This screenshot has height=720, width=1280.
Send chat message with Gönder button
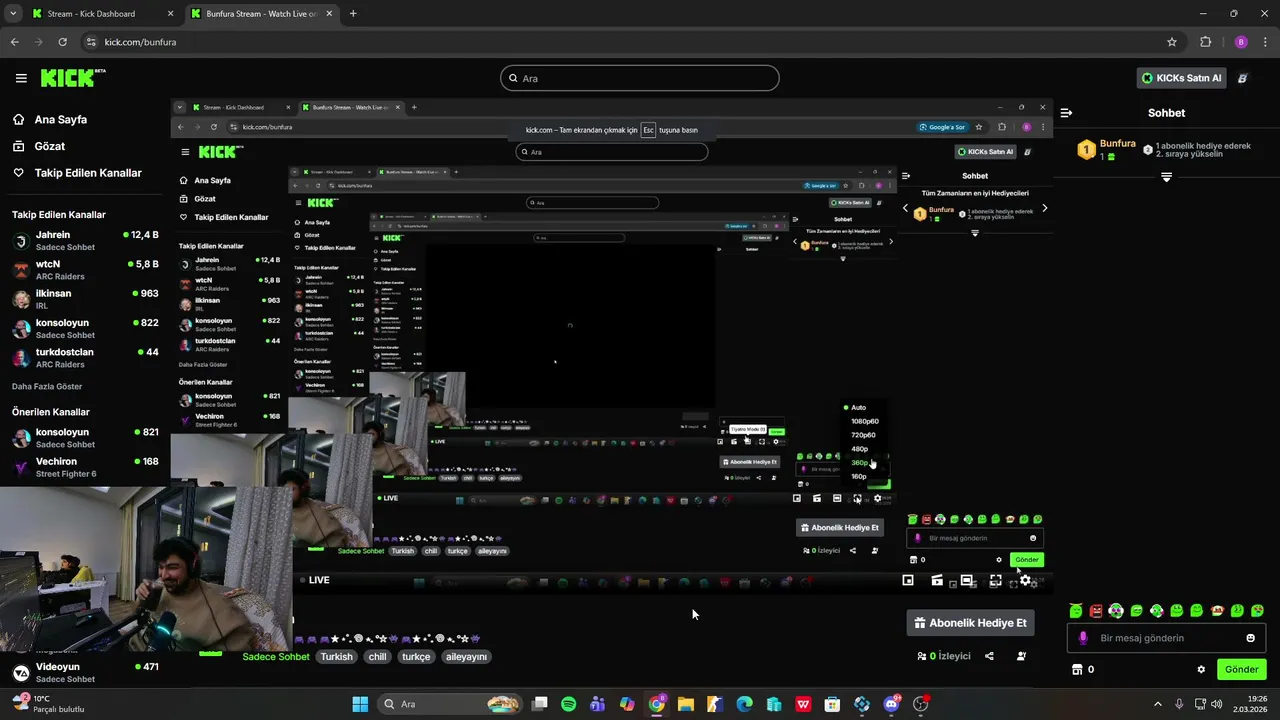pos(1242,669)
